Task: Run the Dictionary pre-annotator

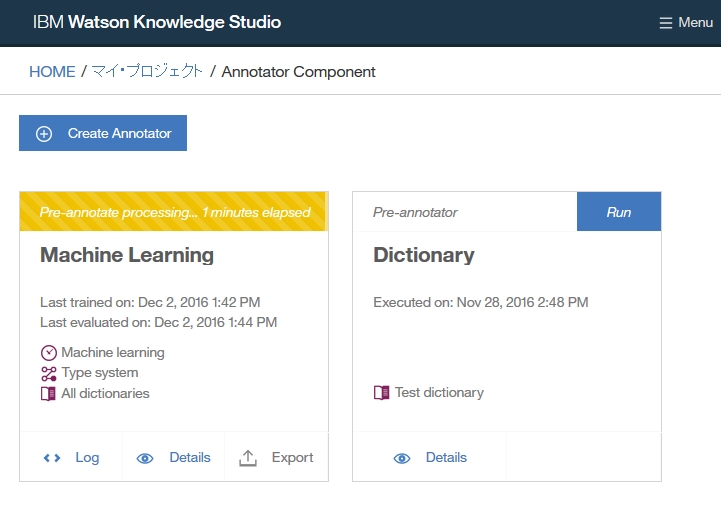Action: click(618, 212)
